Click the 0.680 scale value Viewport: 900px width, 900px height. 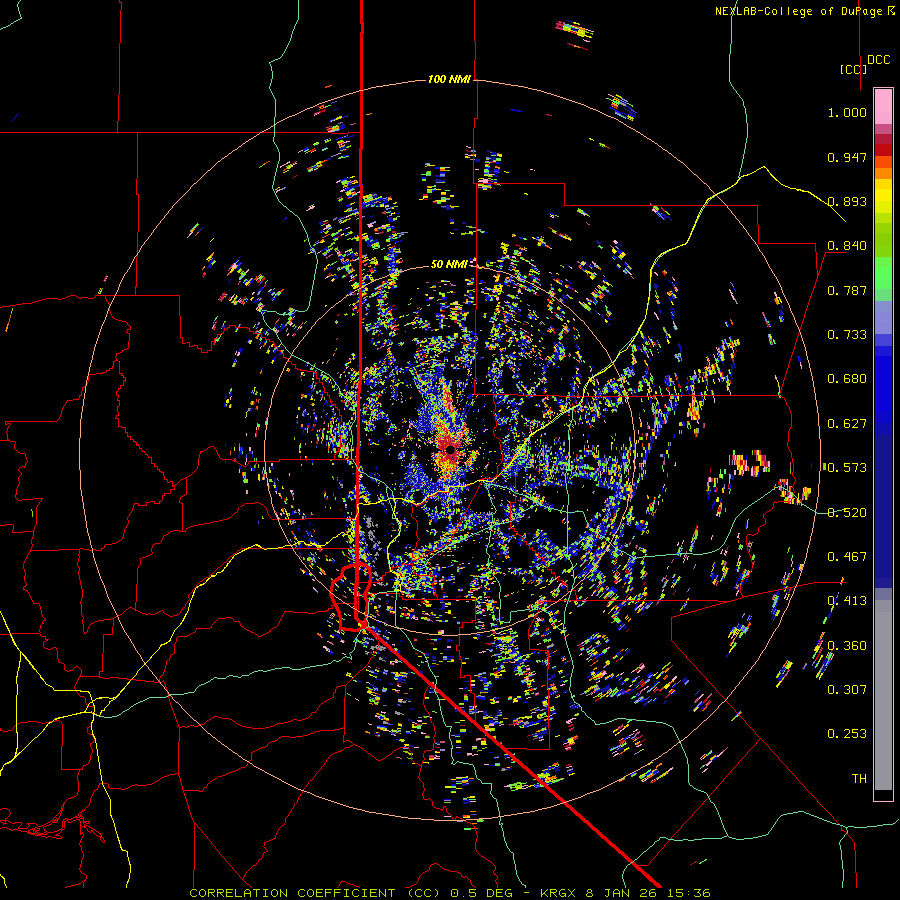pyautogui.click(x=847, y=378)
